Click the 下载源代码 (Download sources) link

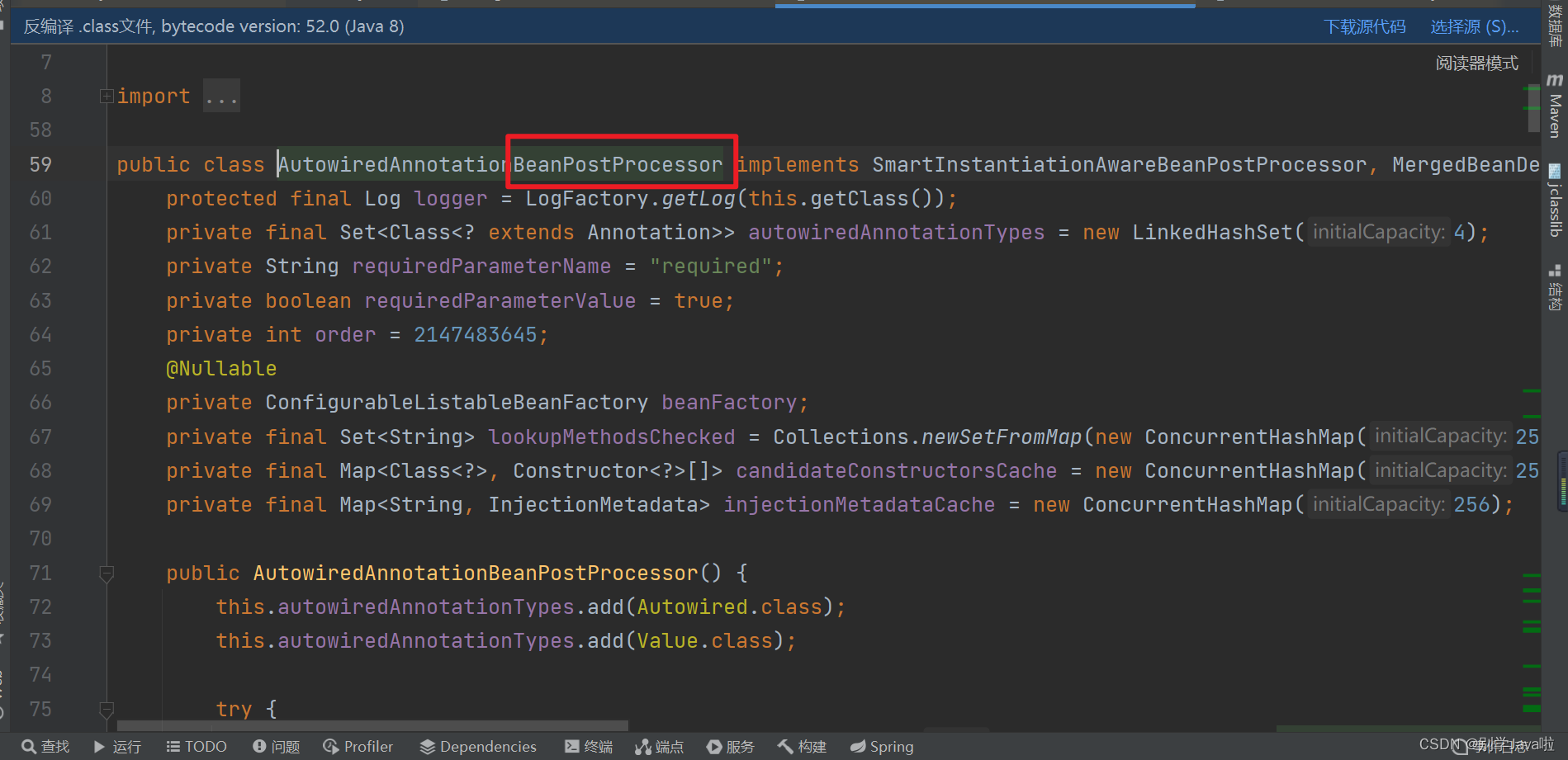click(1365, 26)
